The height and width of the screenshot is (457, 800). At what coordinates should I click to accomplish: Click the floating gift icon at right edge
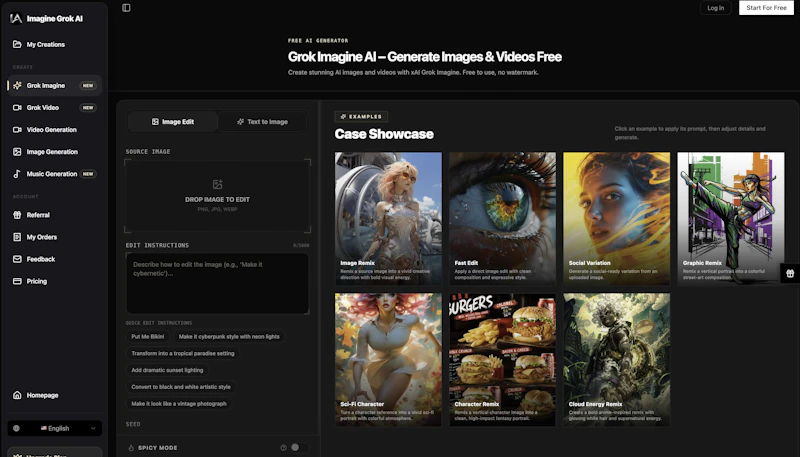coord(790,273)
